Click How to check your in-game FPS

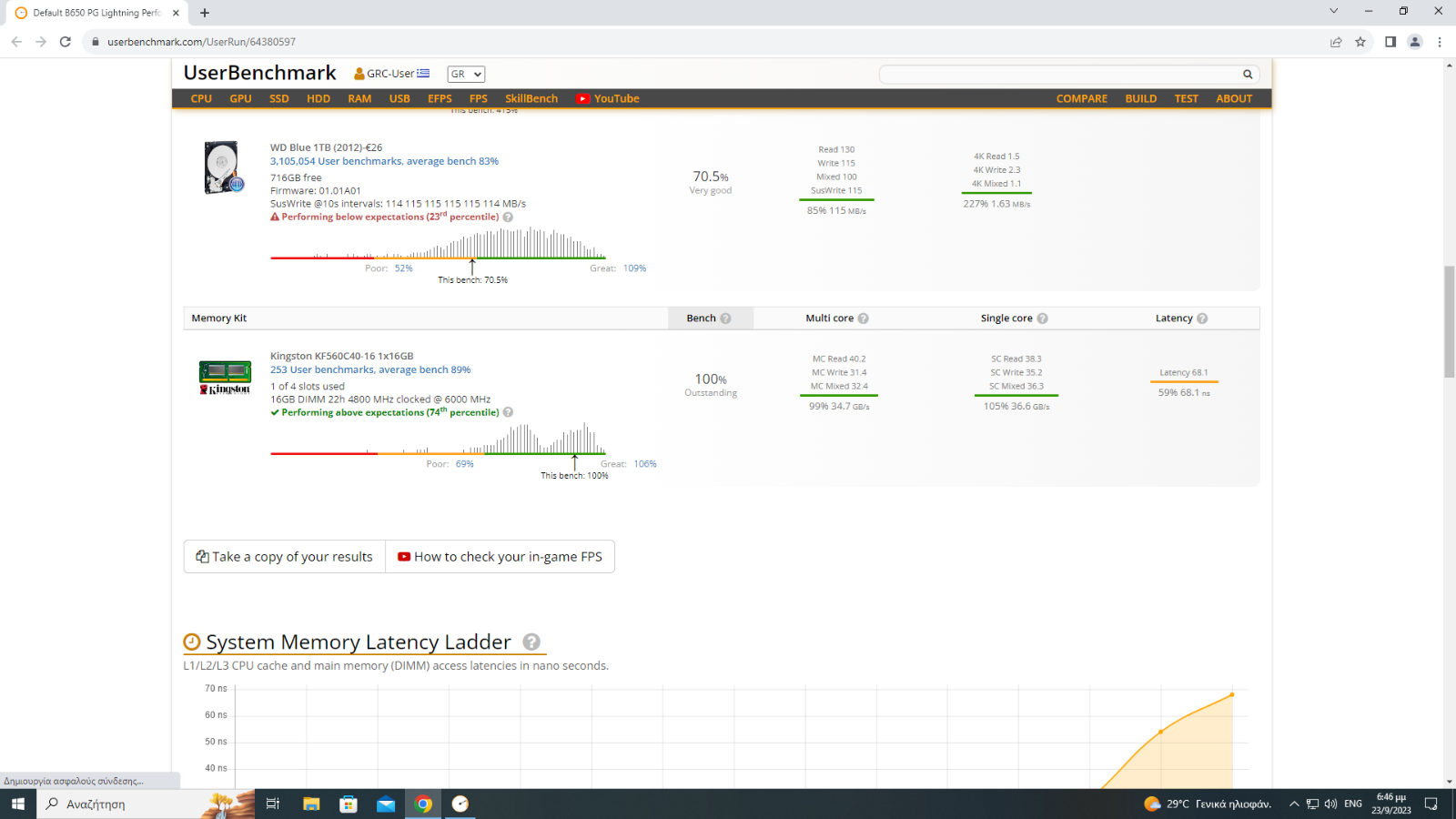tap(500, 557)
